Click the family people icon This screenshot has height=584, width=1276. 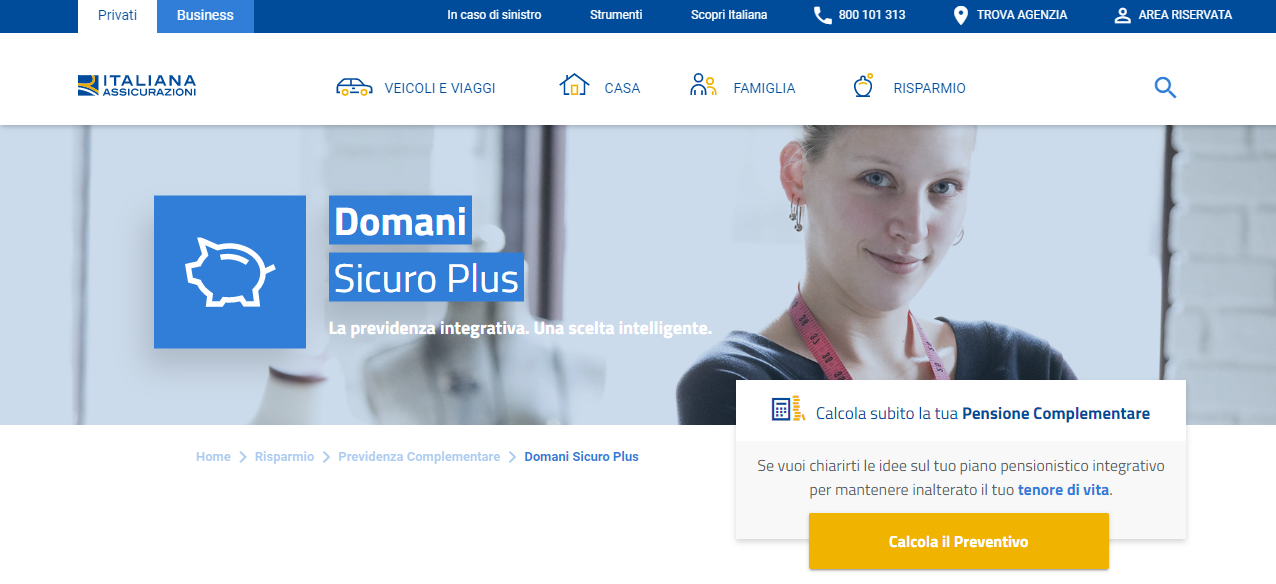click(x=703, y=86)
